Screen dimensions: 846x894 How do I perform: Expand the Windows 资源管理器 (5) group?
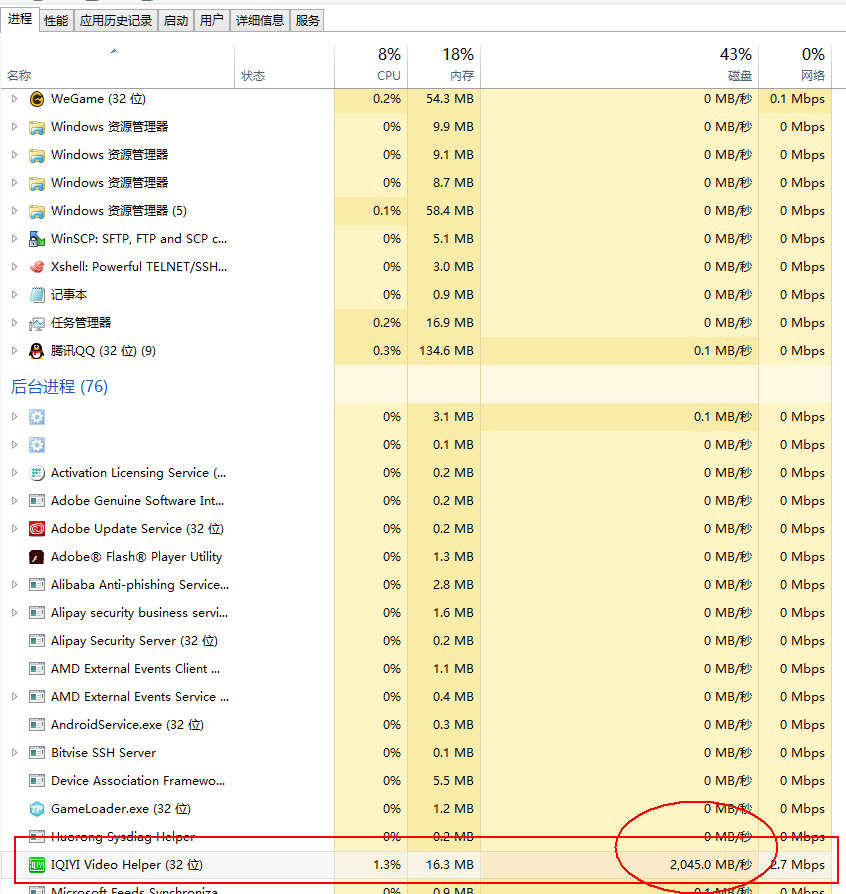pos(14,210)
